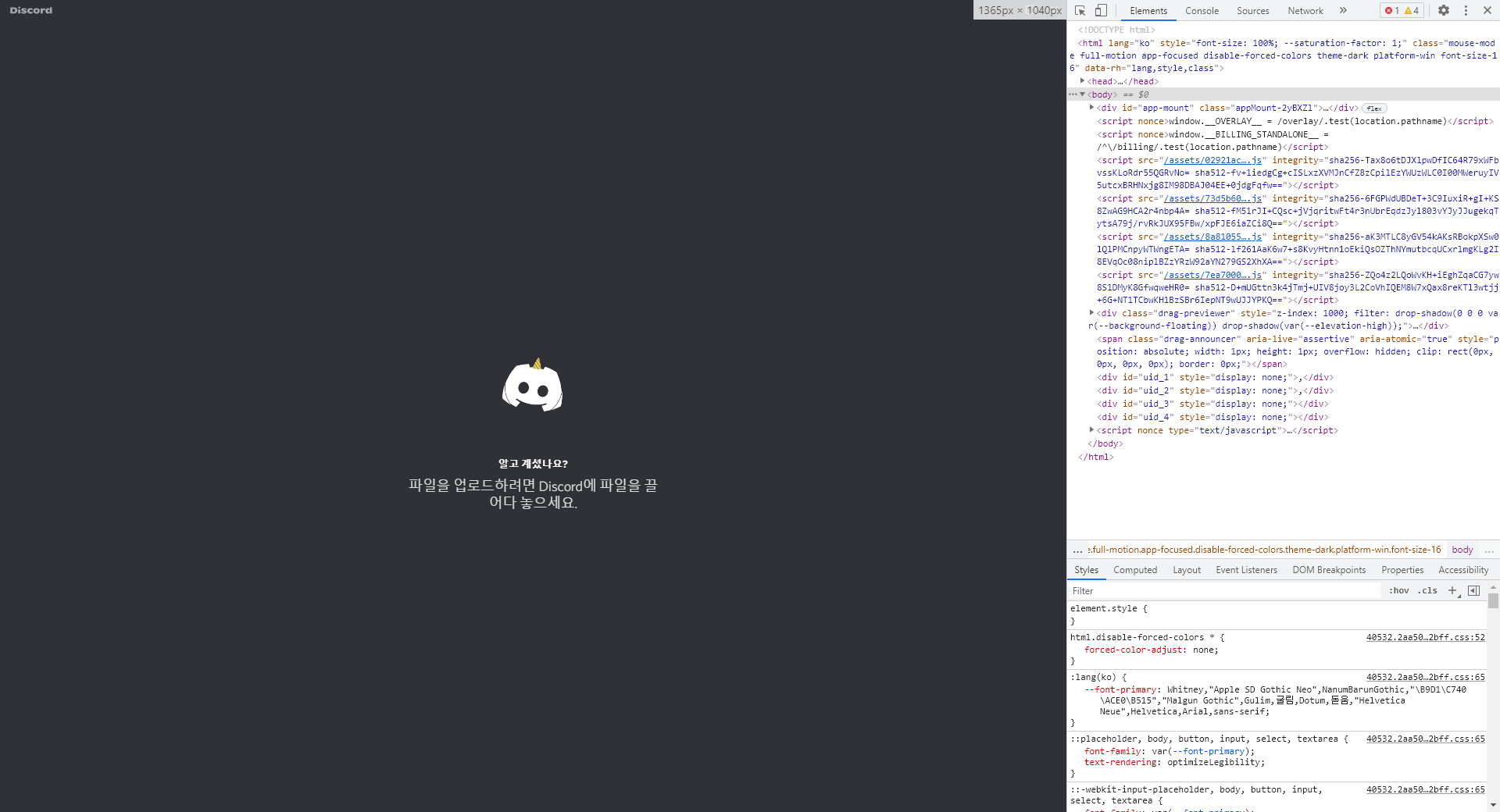Open the /assets/7ea7000…js script link
The width and height of the screenshot is (1500, 812).
pyautogui.click(x=1212, y=275)
